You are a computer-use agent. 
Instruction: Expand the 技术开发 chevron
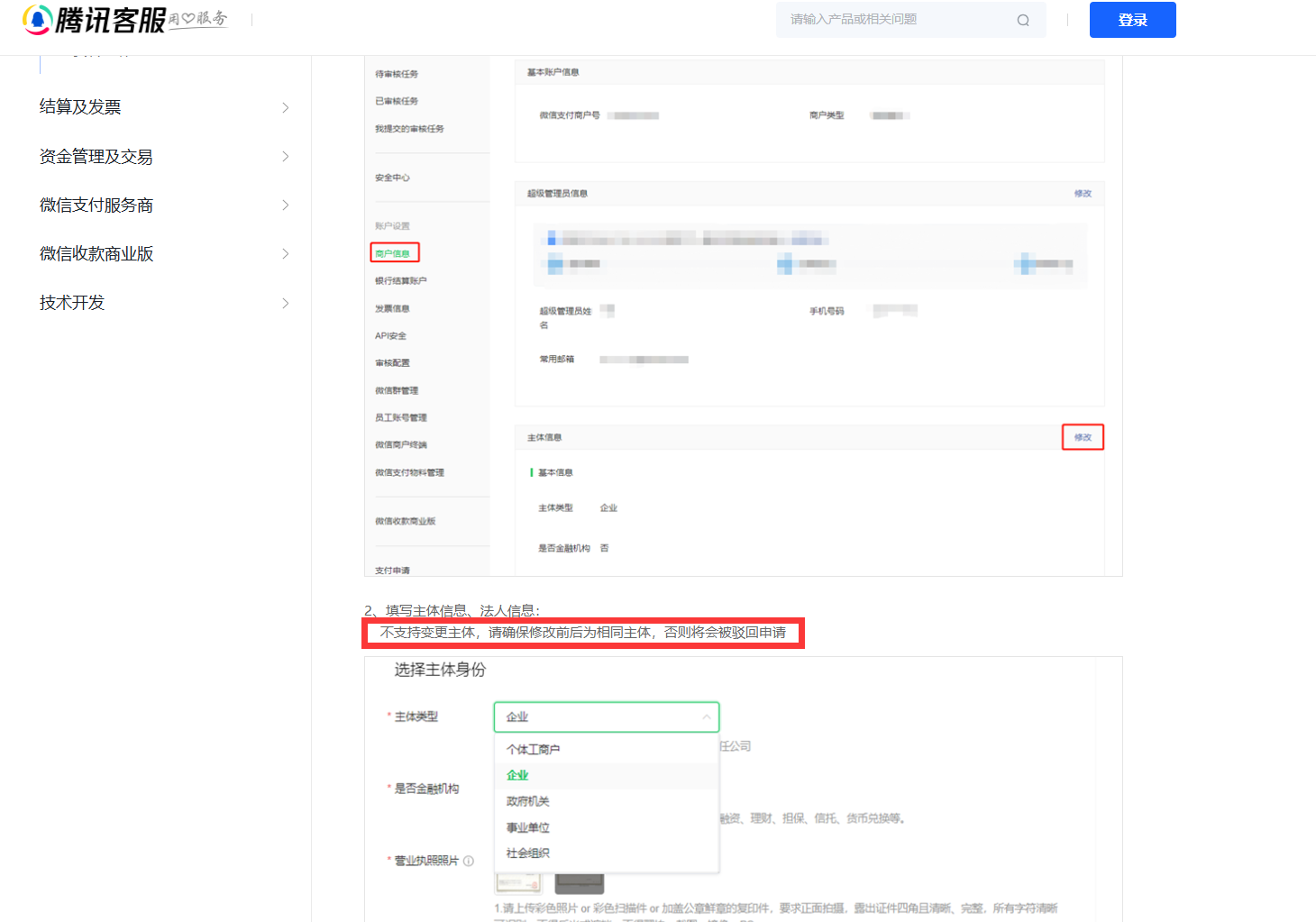click(286, 303)
